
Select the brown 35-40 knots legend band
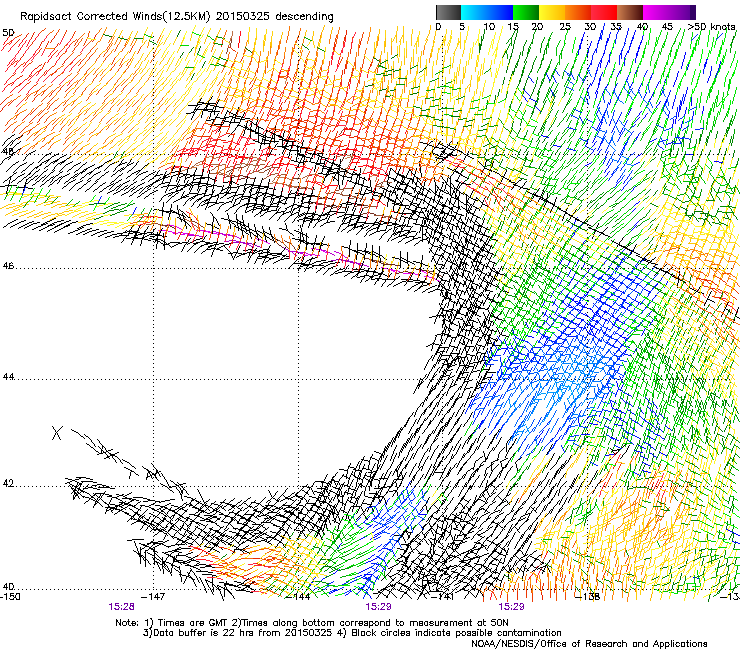(630, 12)
